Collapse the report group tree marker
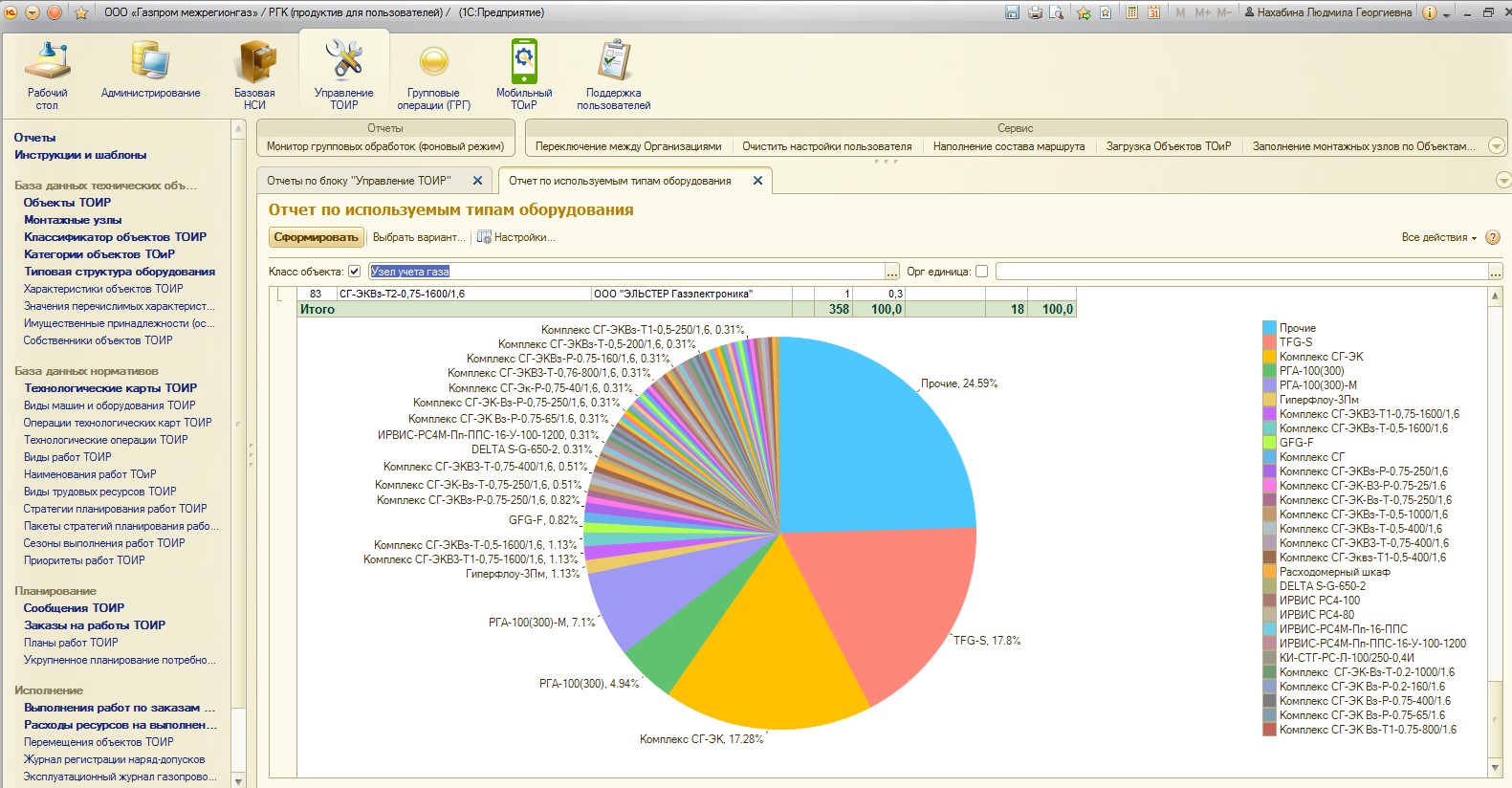1512x788 pixels. (x=281, y=294)
